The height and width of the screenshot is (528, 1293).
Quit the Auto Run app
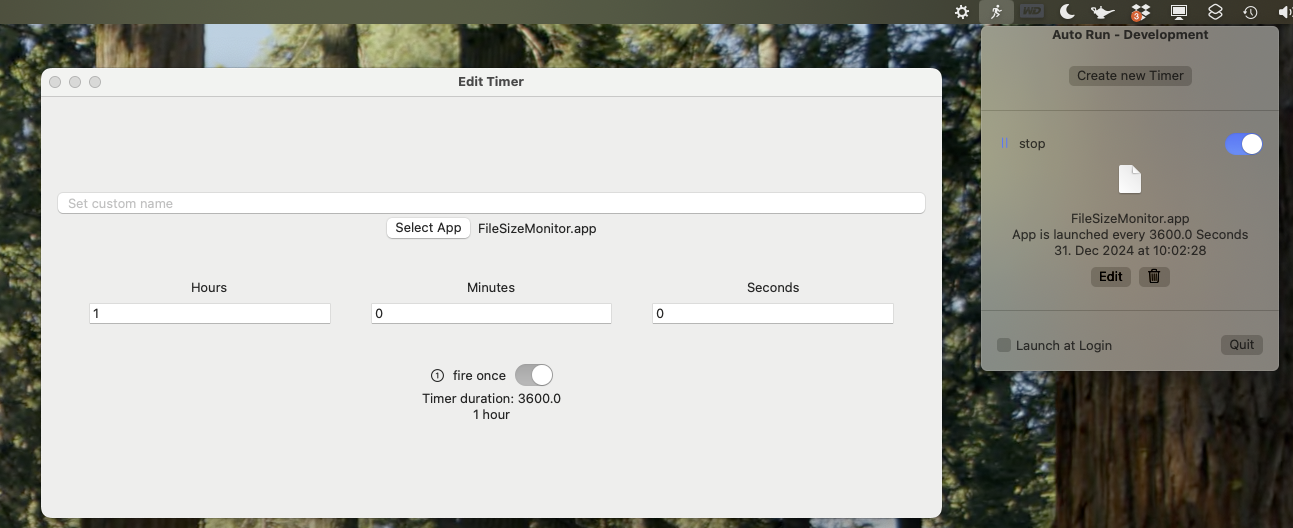1242,344
